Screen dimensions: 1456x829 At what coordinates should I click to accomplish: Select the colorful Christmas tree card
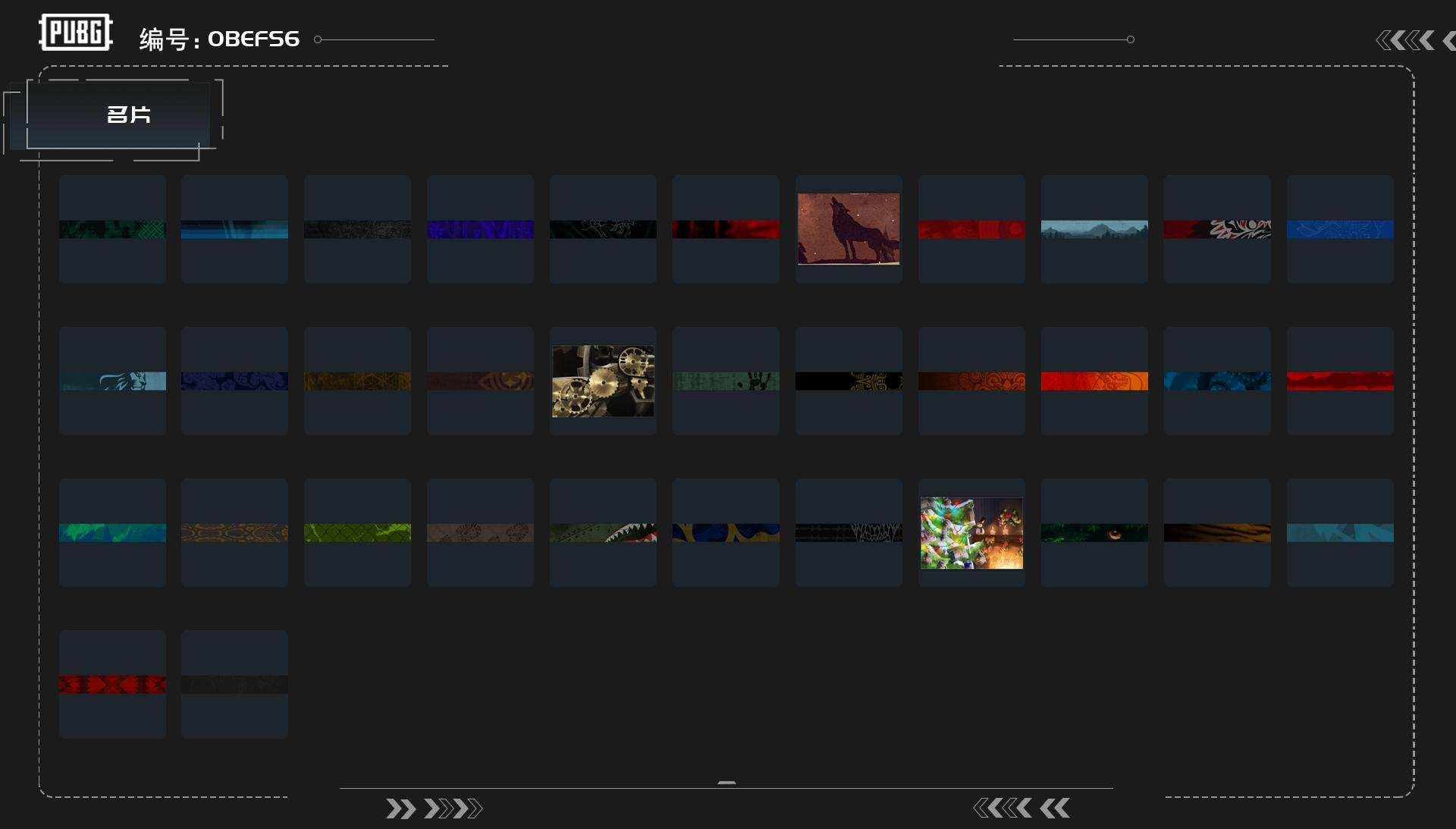click(x=971, y=532)
